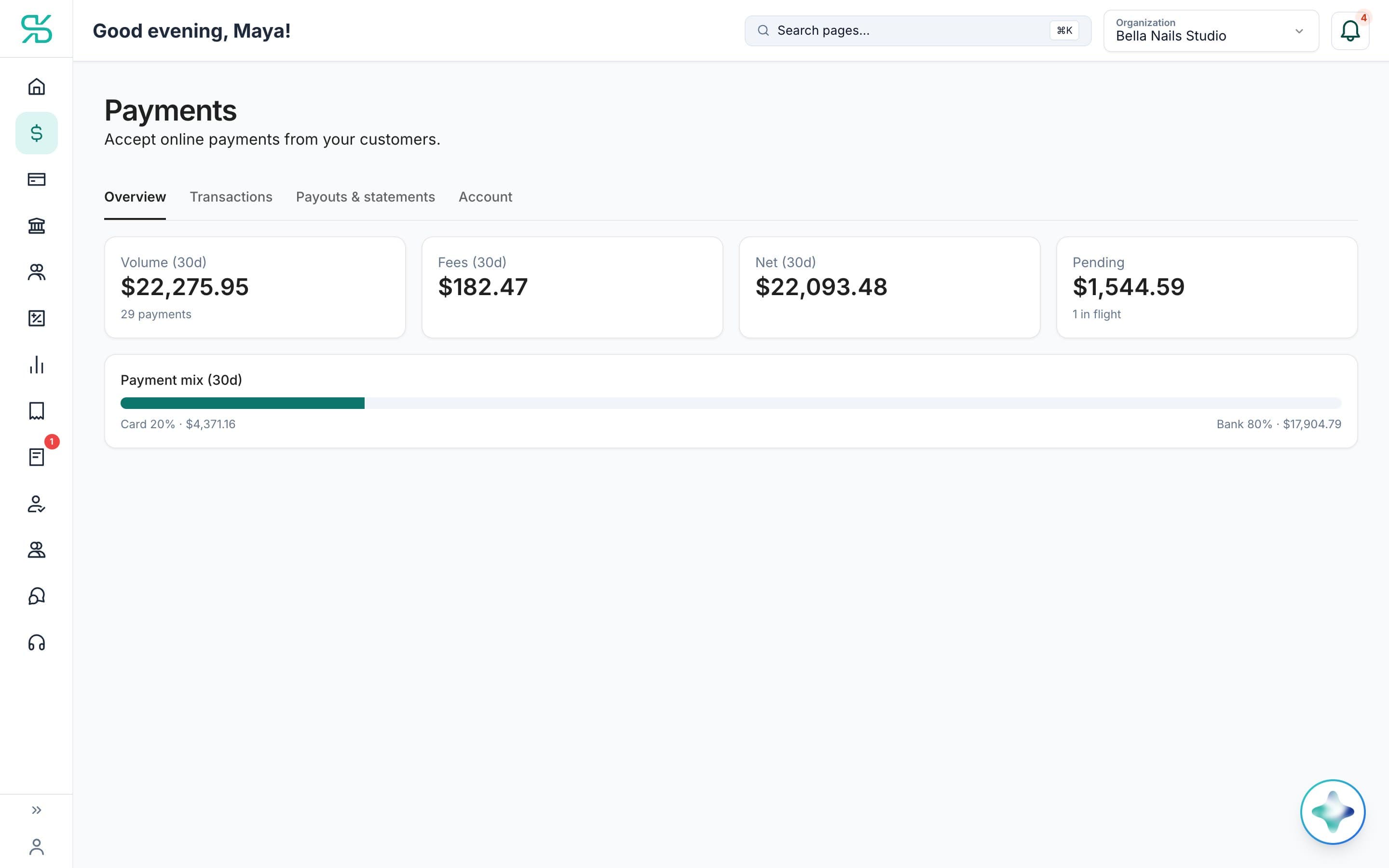Click the '29 payments' text
This screenshot has height=868, width=1389.
(x=156, y=314)
